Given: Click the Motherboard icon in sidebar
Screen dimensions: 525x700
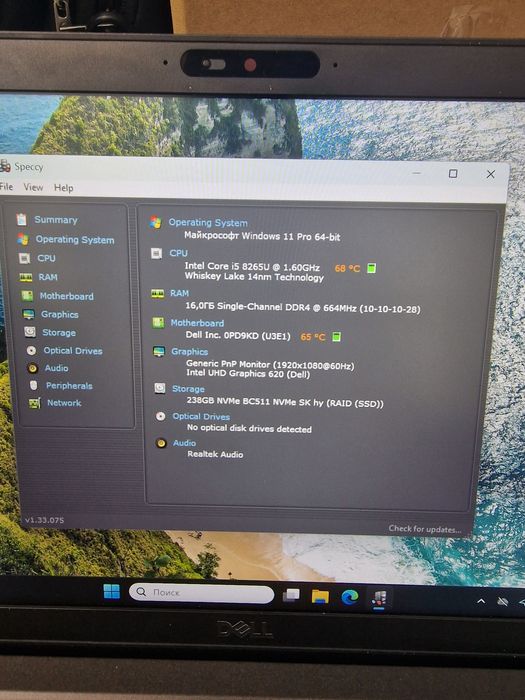Looking at the screenshot, I should click(x=27, y=296).
